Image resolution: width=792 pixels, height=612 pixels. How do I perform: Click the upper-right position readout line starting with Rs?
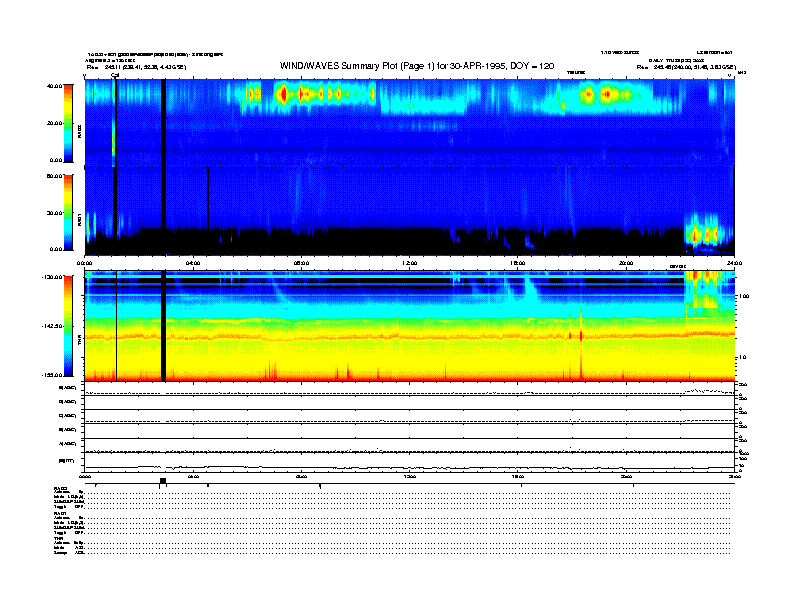[x=686, y=67]
